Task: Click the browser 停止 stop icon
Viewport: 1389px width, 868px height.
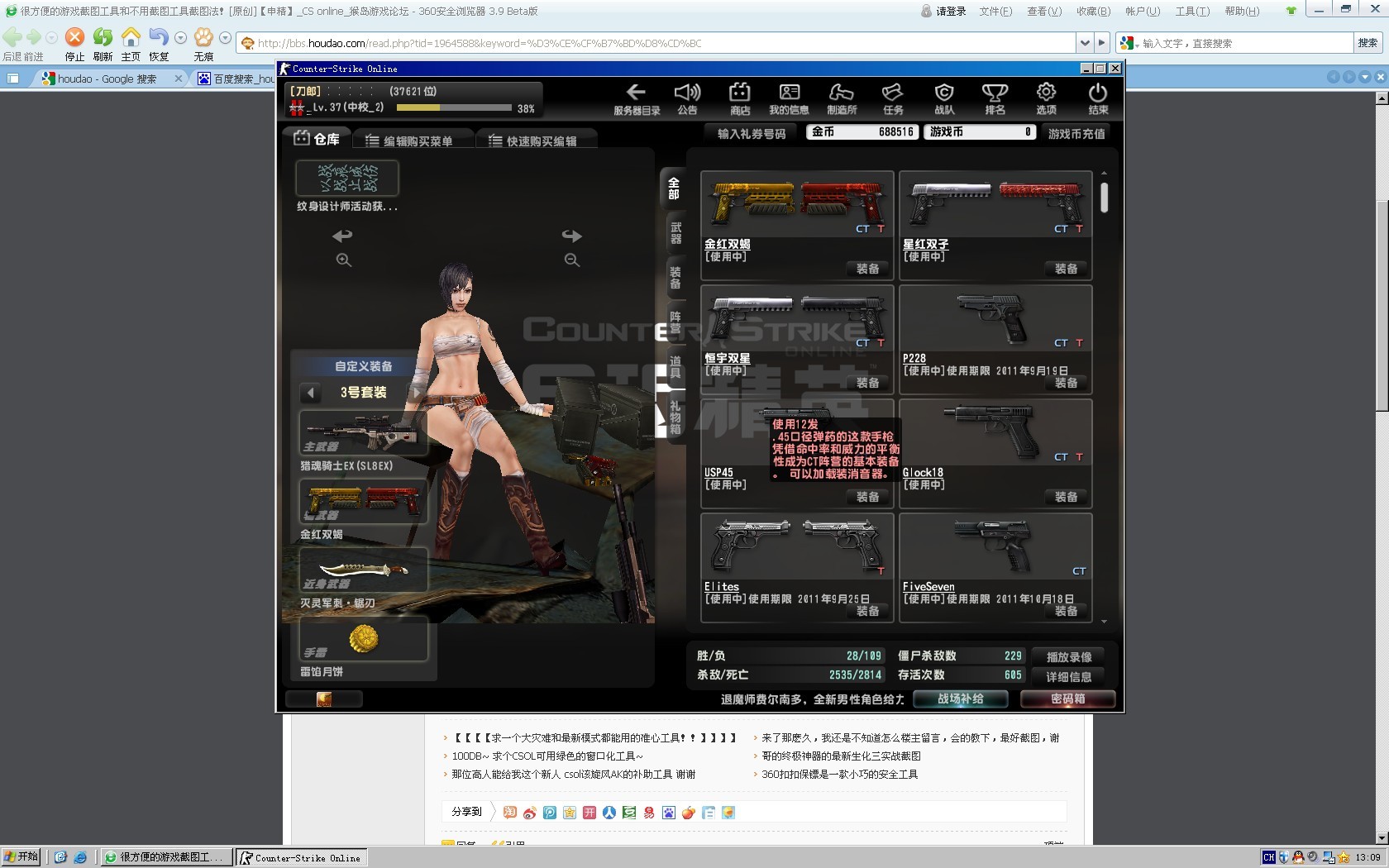Action: (x=74, y=37)
